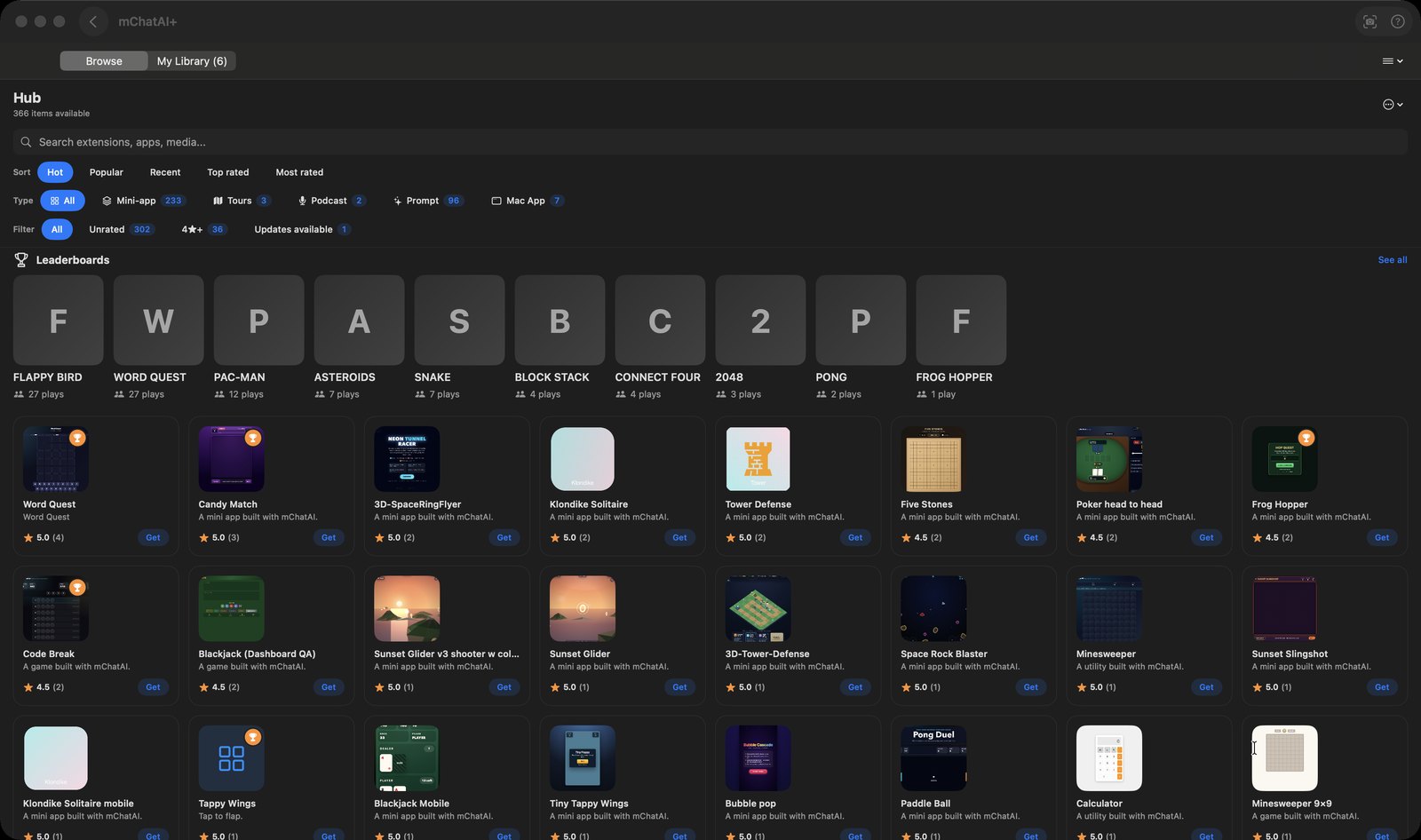Show only Unrated items
1421x840 pixels.
[x=122, y=229]
